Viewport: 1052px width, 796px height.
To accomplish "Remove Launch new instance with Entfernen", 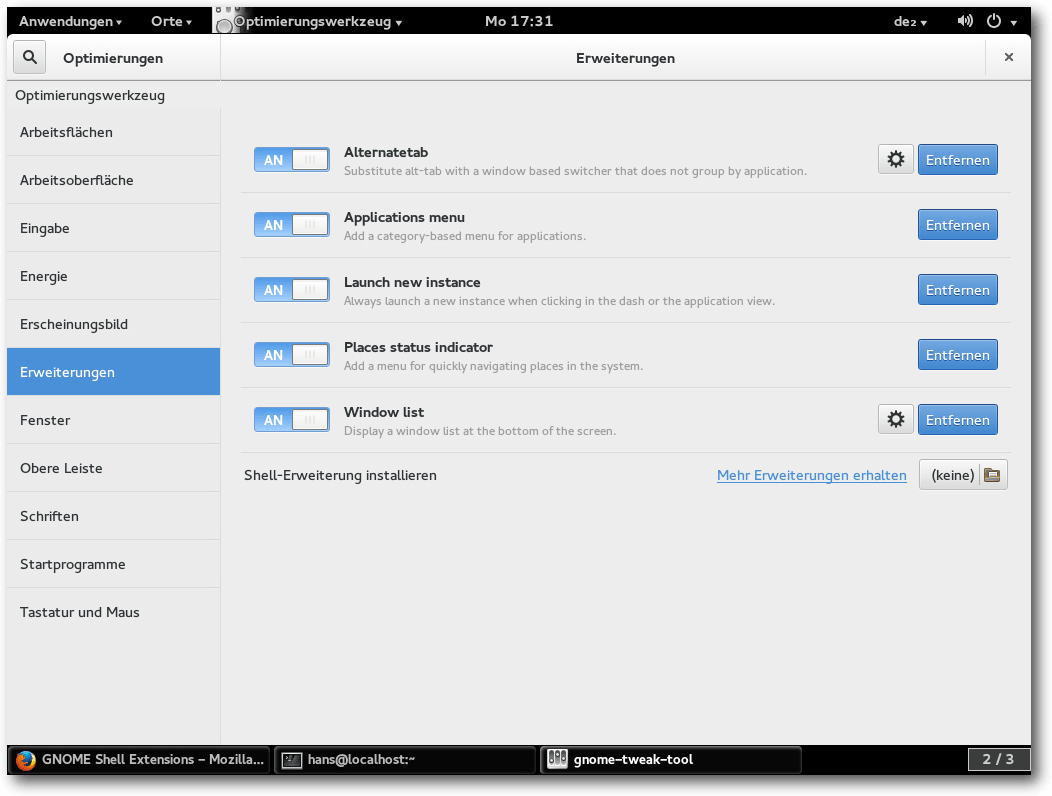I will 957,290.
